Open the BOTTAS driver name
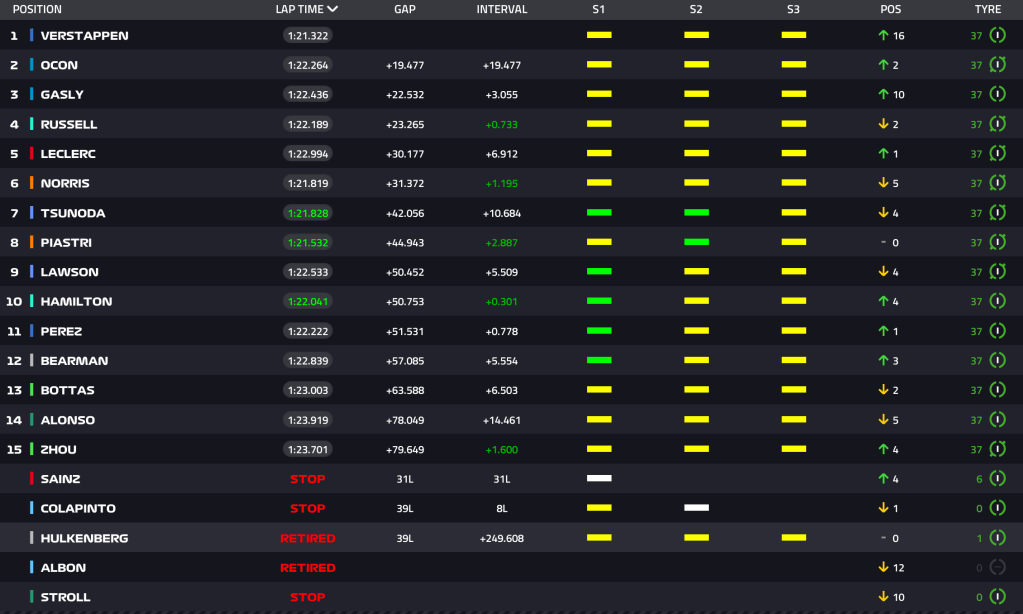This screenshot has width=1023, height=614. [67, 390]
